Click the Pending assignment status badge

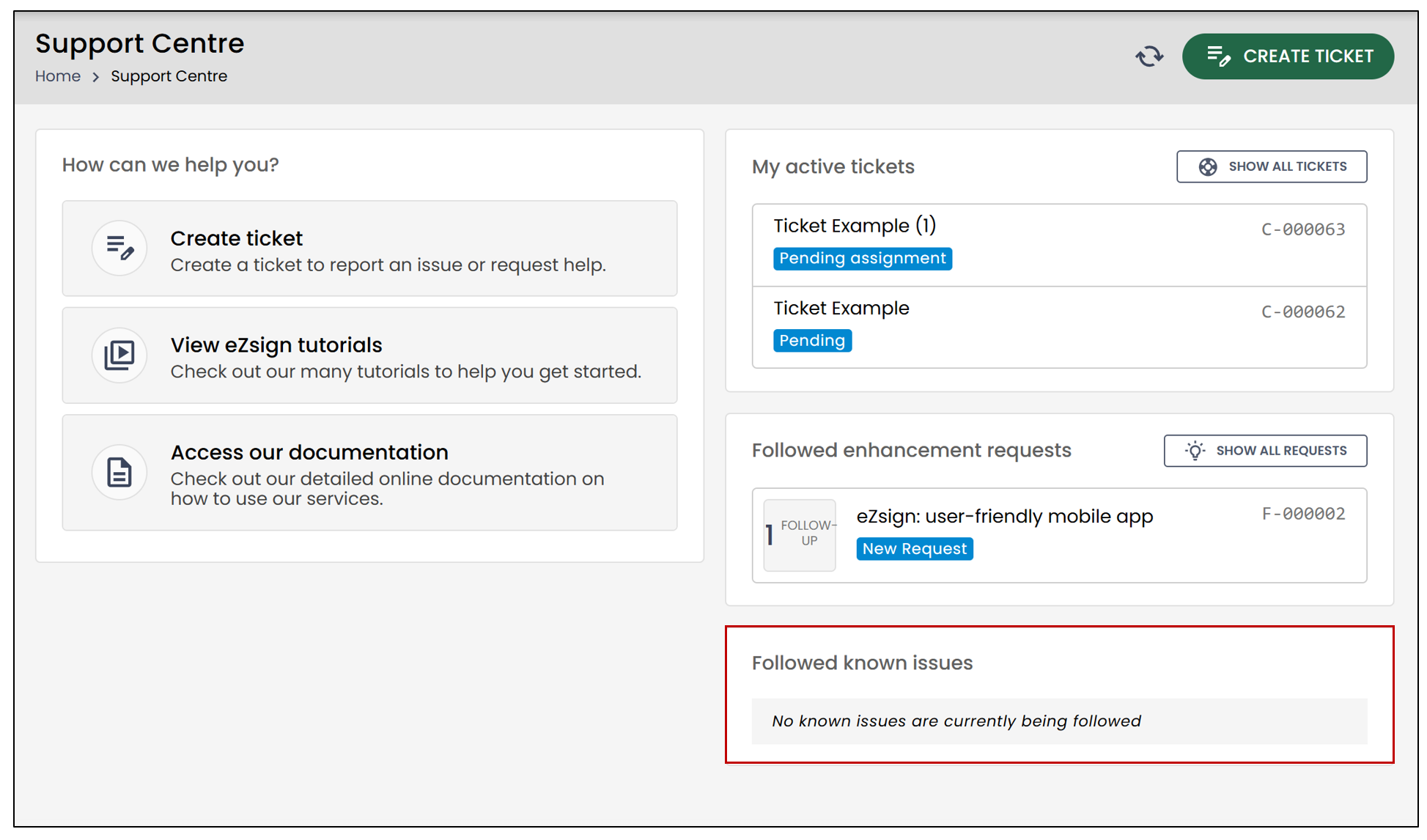863,259
